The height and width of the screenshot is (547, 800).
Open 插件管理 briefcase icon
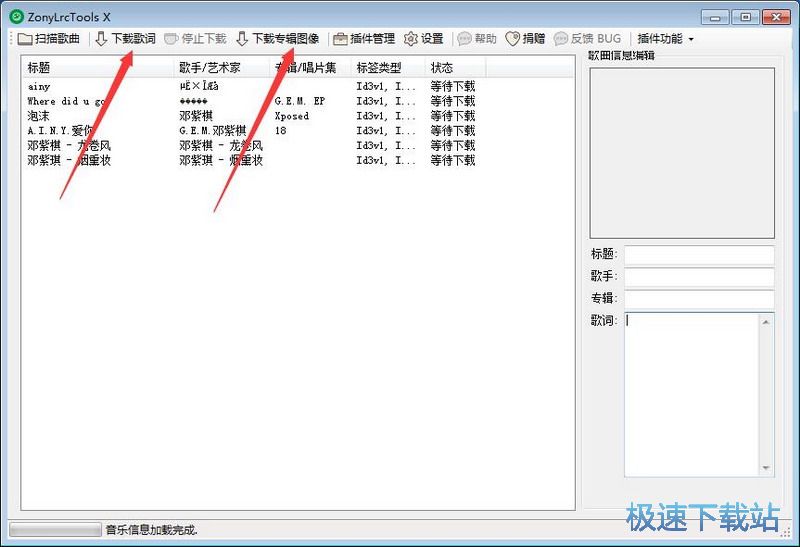[x=340, y=39]
